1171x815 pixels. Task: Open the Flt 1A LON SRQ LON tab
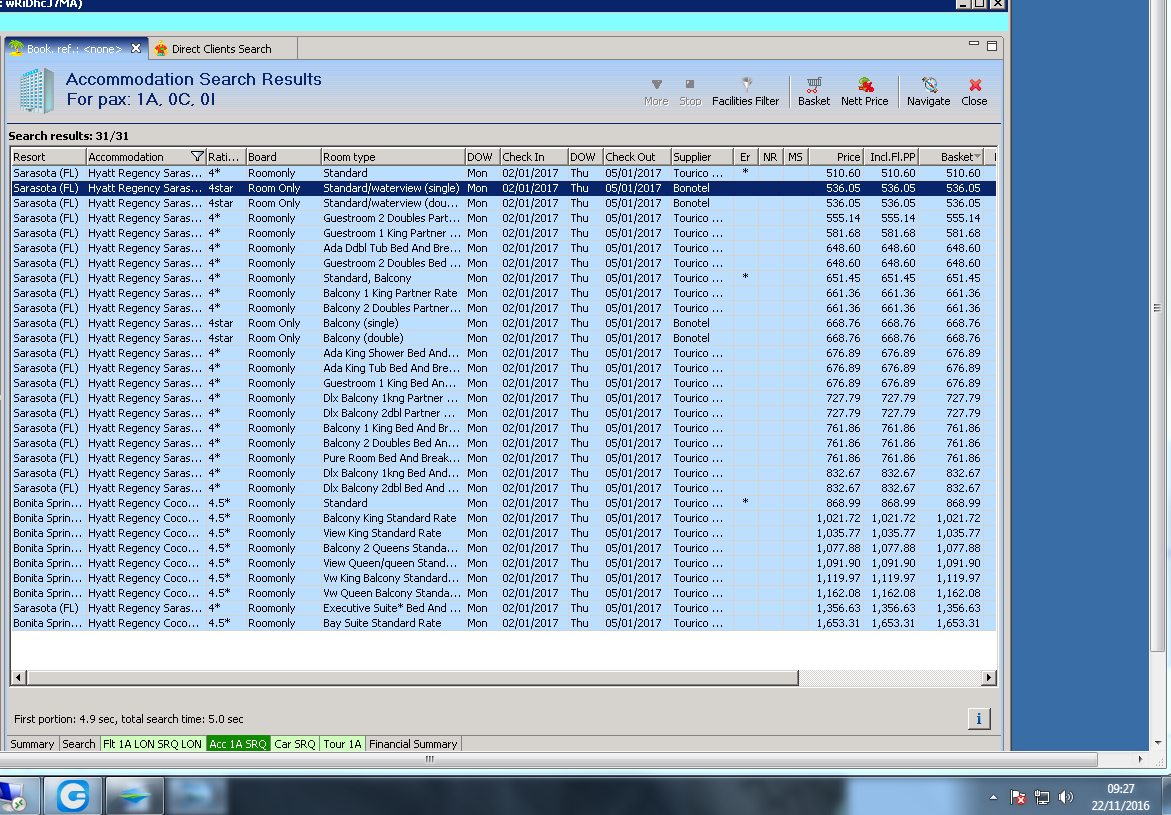152,744
